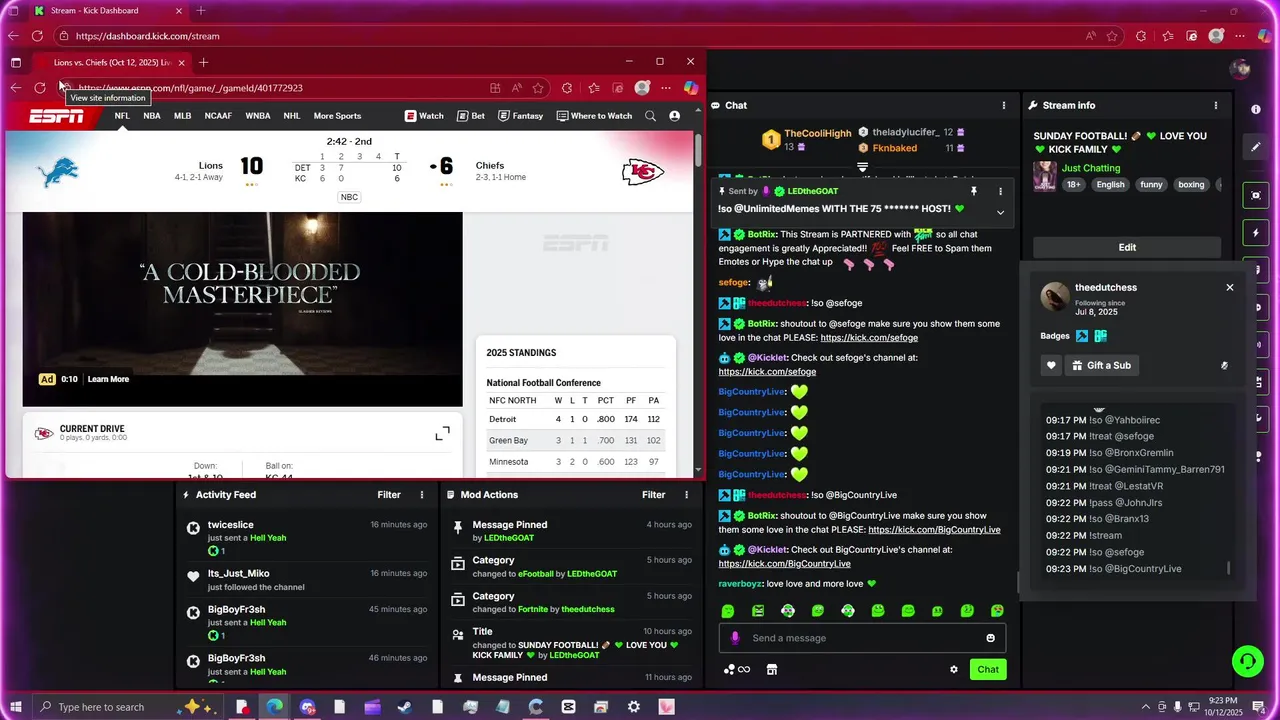Select NFL tab on ESPN nav
The image size is (1280, 720).
(x=122, y=116)
